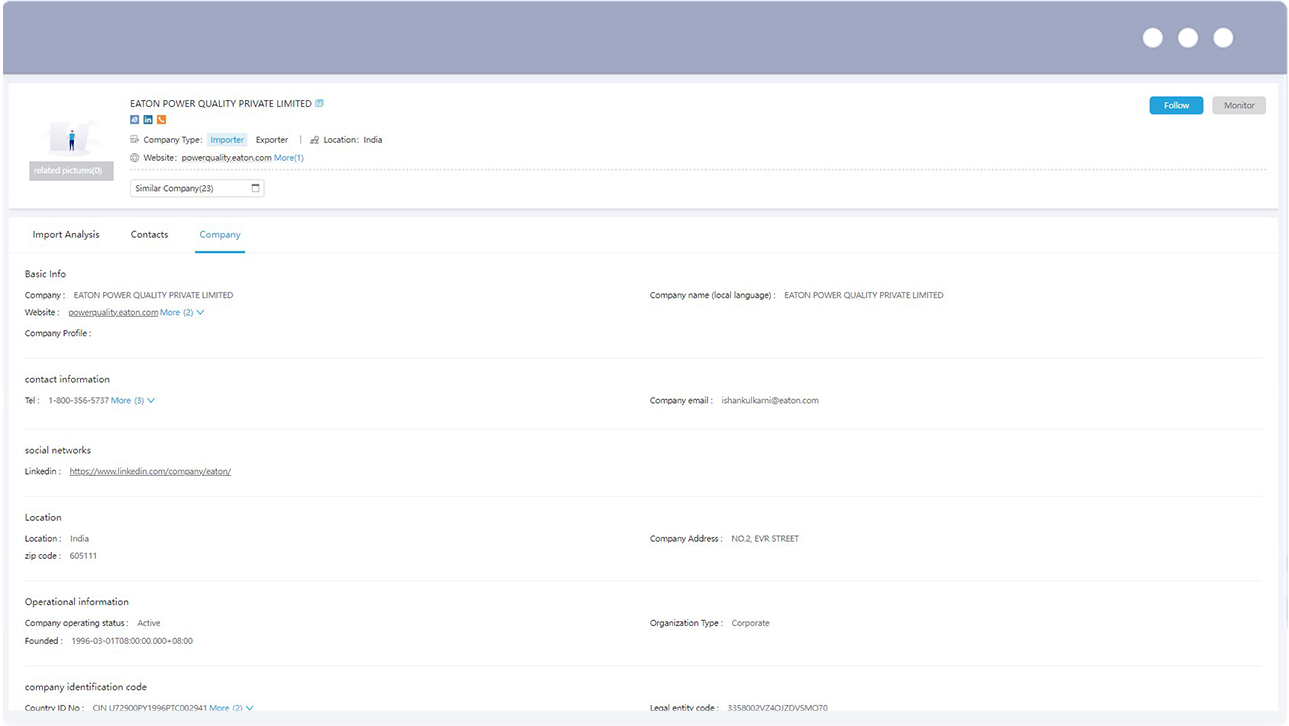
Task: Click the window icon inside Similar Company box
Action: click(x=255, y=188)
